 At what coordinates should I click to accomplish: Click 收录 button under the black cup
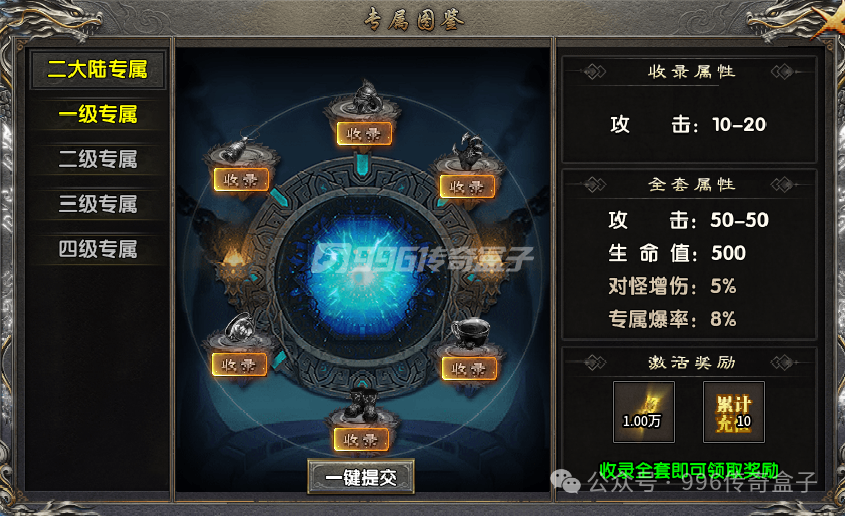point(469,369)
